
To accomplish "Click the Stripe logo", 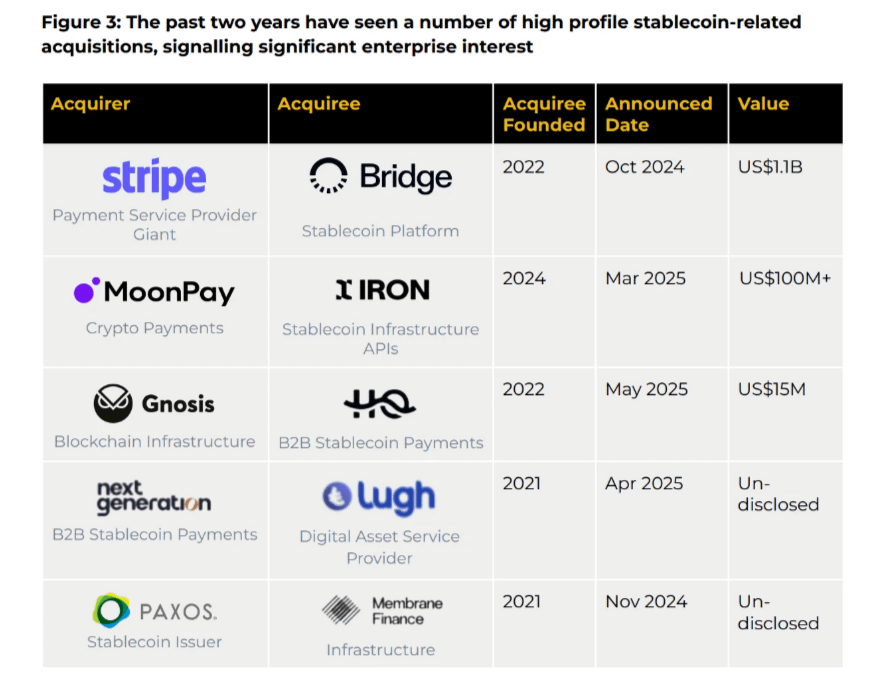I will pos(154,179).
